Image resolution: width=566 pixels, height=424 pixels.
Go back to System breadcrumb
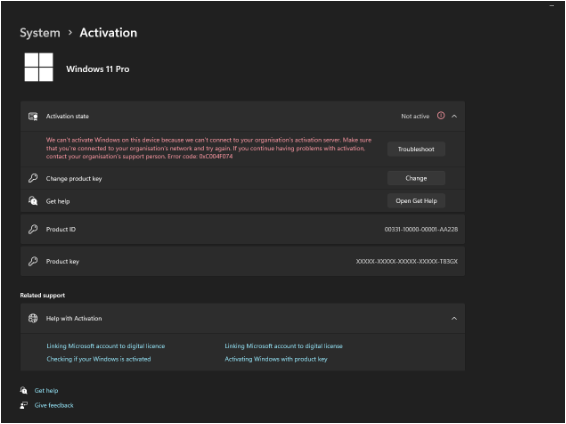pyautogui.click(x=40, y=33)
